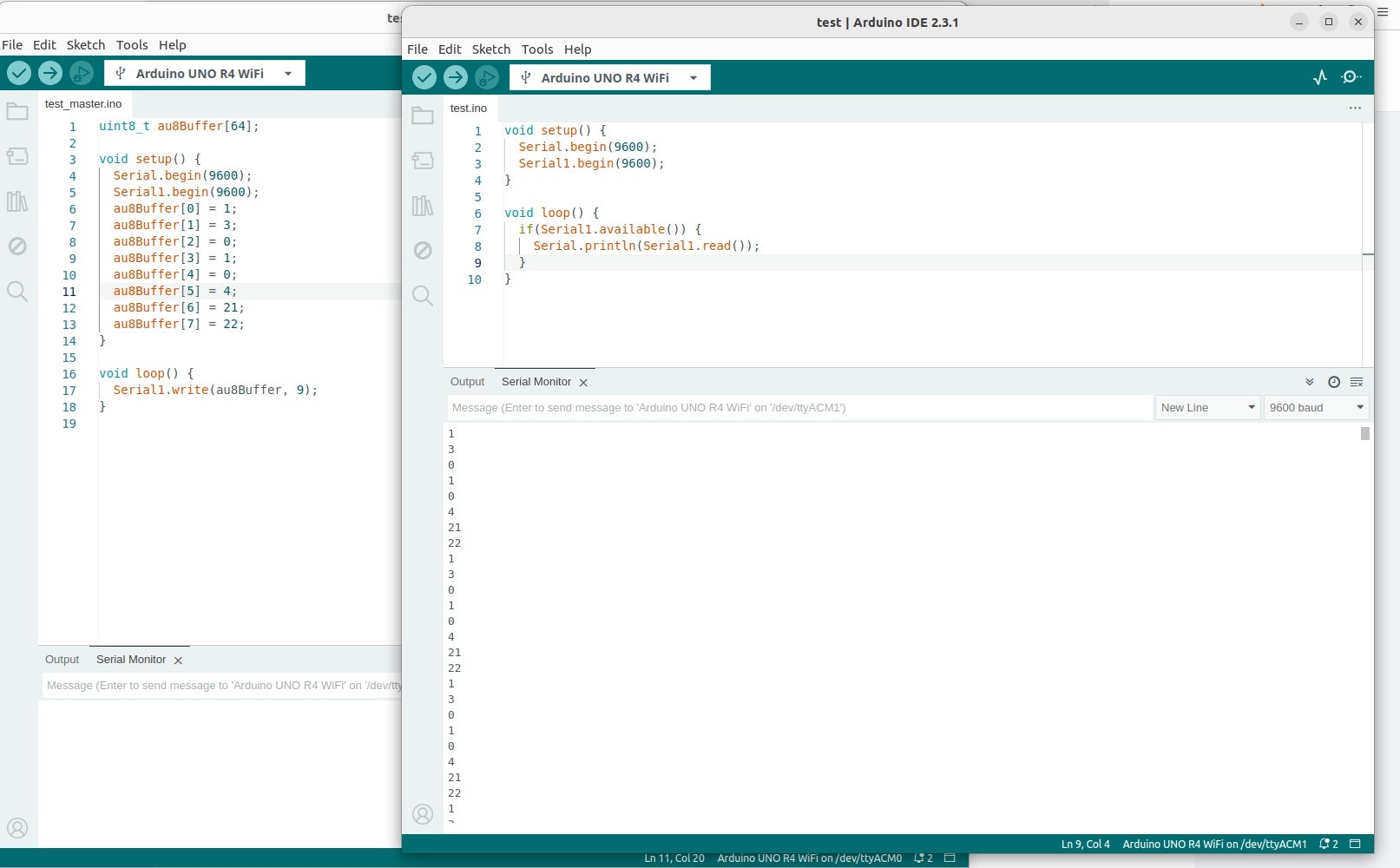This screenshot has height=868, width=1400.
Task: Toggle bottom panel icon in test_master status bar
Action: 950,858
